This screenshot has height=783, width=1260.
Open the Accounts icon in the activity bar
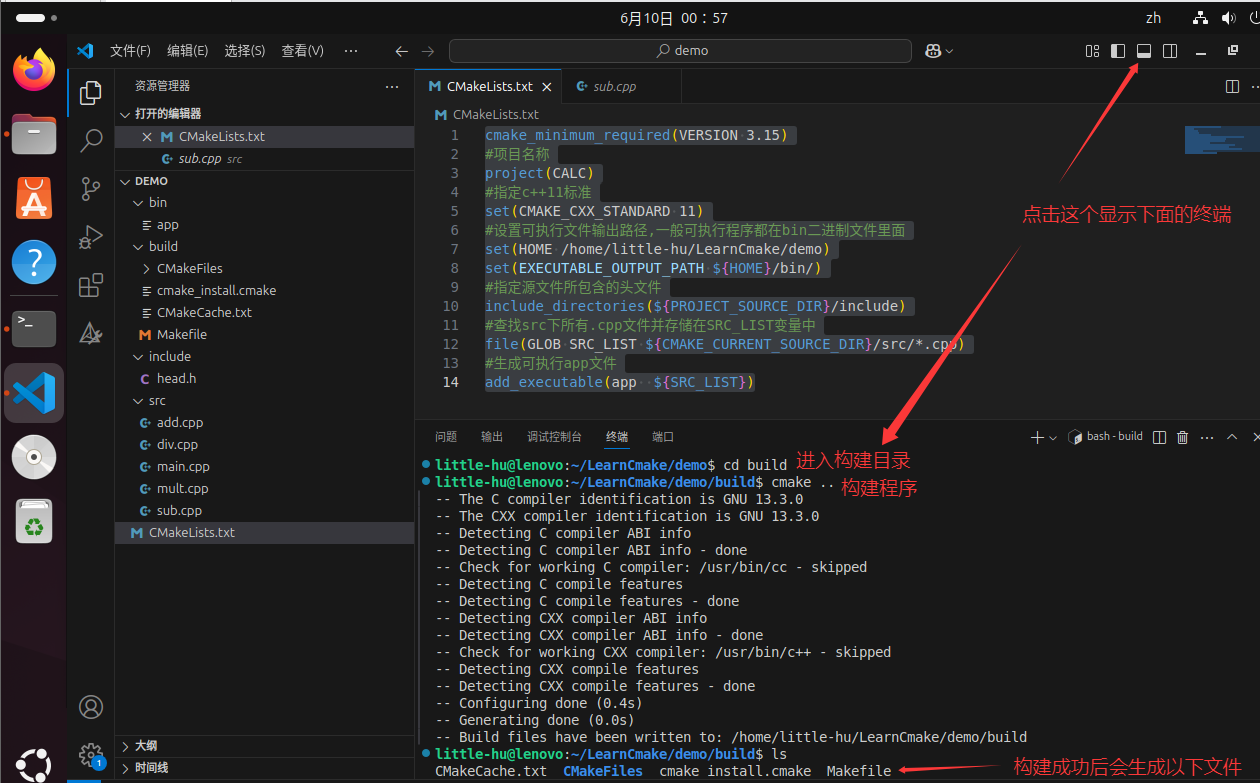pos(90,706)
